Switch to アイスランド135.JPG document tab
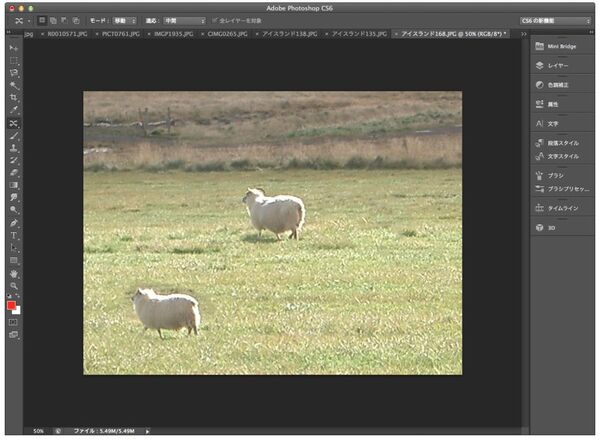600x440 pixels. point(359,34)
